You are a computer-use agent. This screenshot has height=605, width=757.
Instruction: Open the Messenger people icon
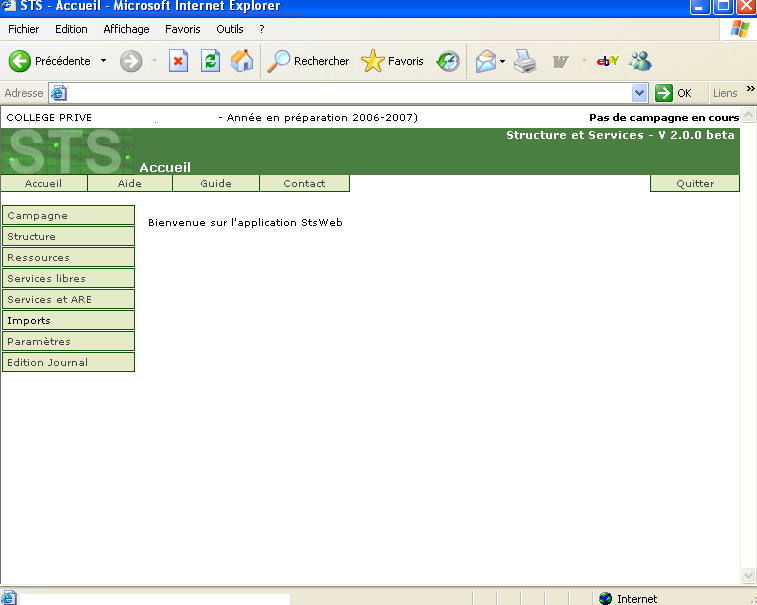point(640,61)
